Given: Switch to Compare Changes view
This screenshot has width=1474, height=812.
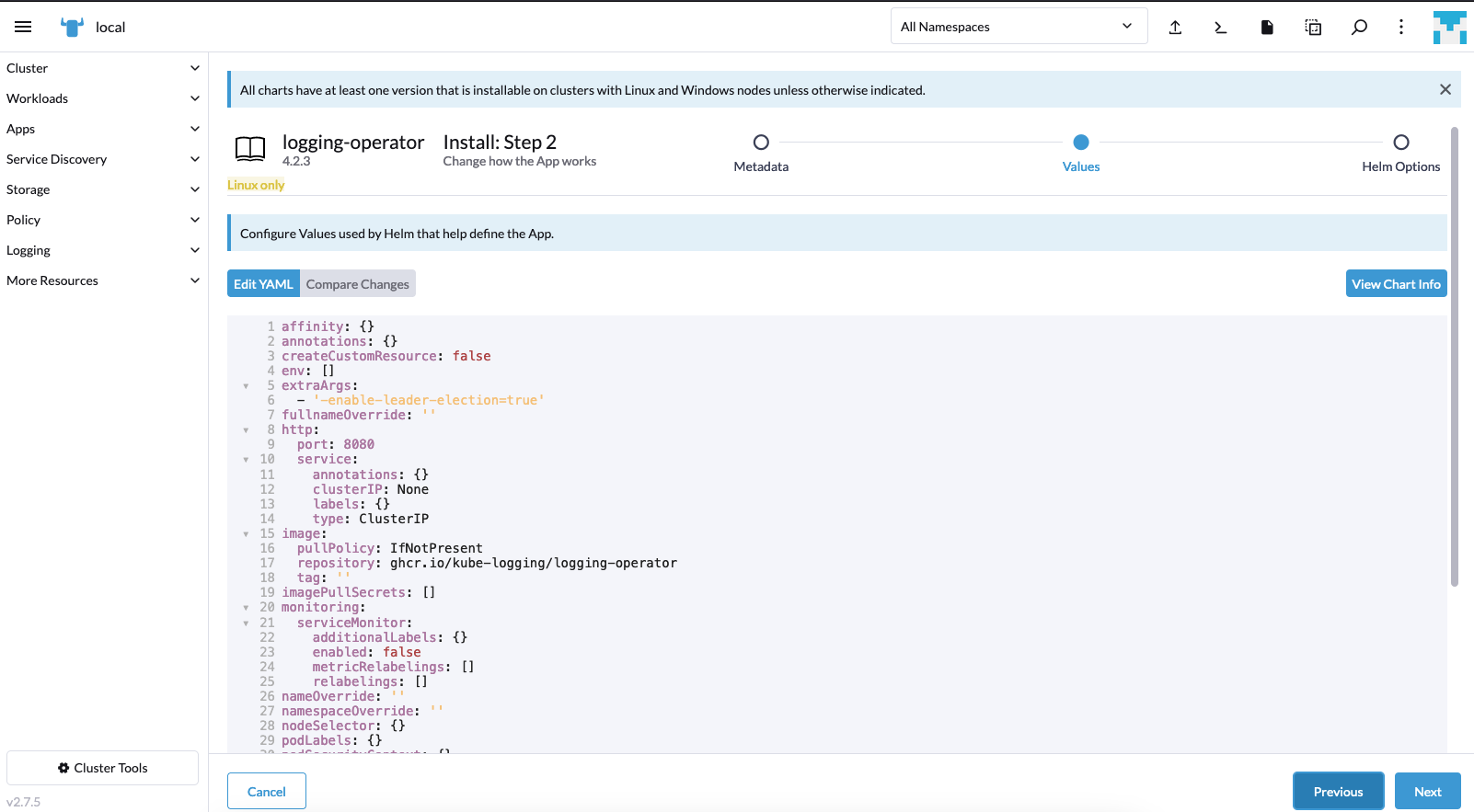Looking at the screenshot, I should coord(358,283).
